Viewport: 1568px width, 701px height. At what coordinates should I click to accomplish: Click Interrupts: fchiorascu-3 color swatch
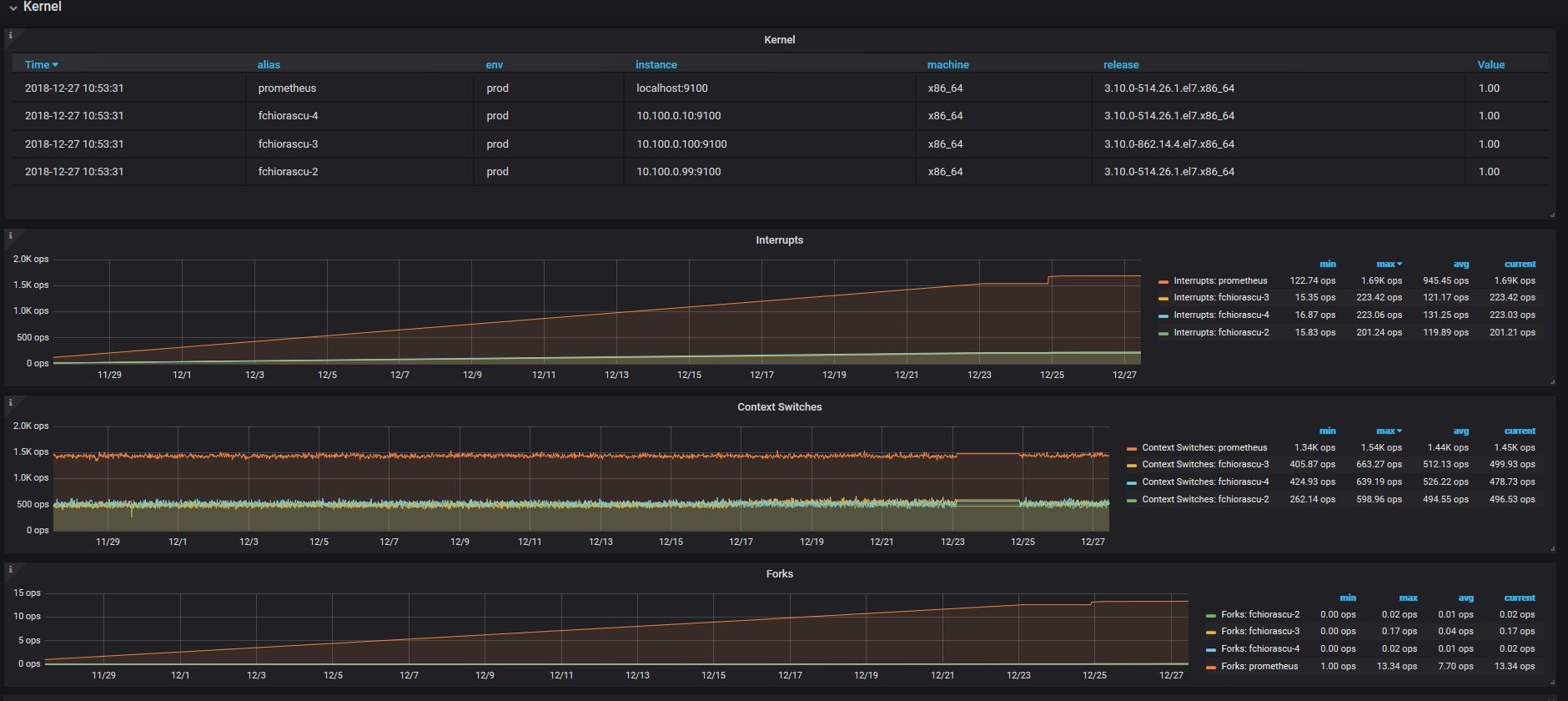click(x=1163, y=299)
